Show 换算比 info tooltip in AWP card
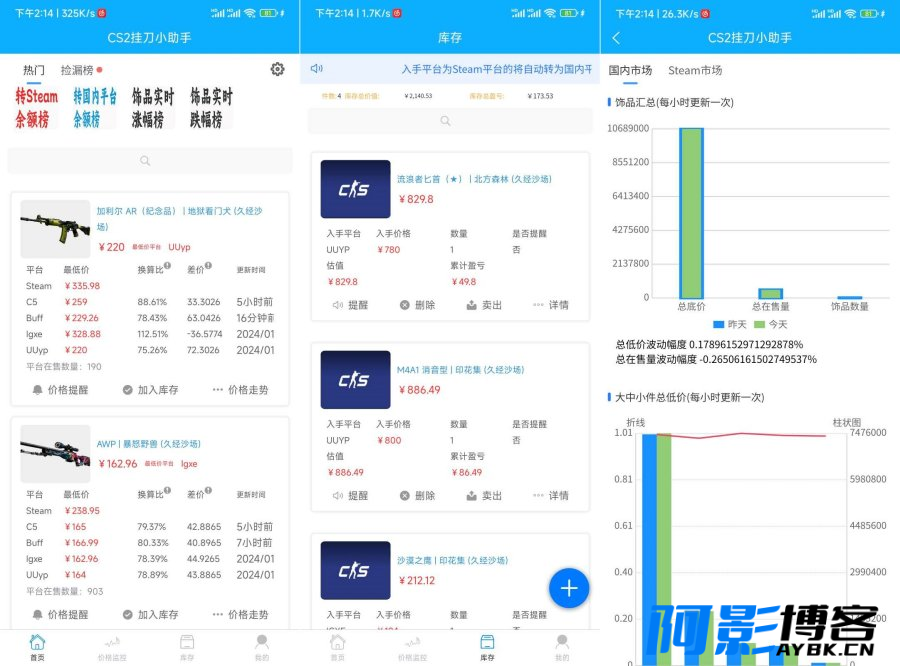900x666 pixels. (x=167, y=490)
